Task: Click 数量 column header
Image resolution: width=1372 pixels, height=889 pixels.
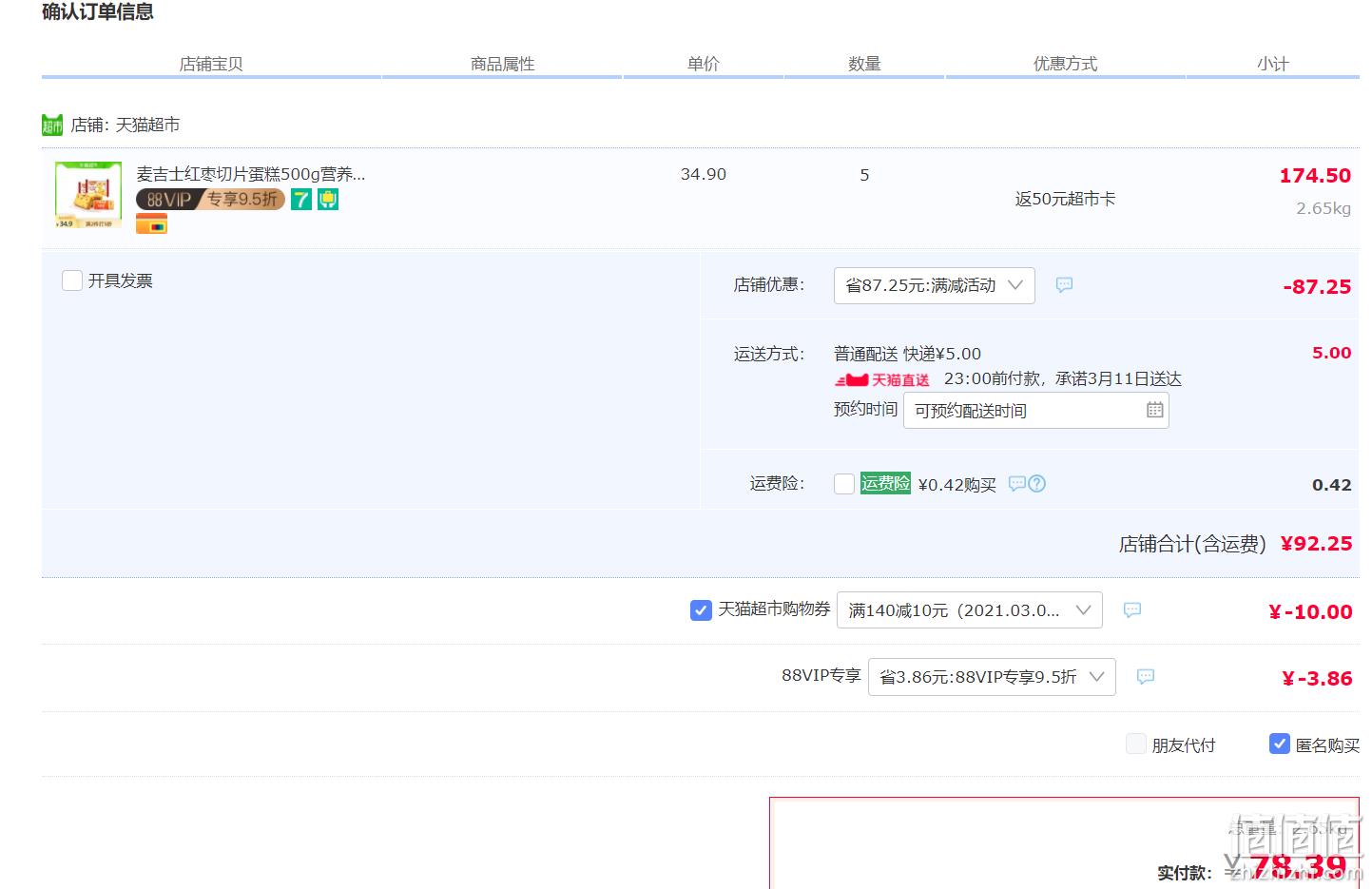Action: 864,64
